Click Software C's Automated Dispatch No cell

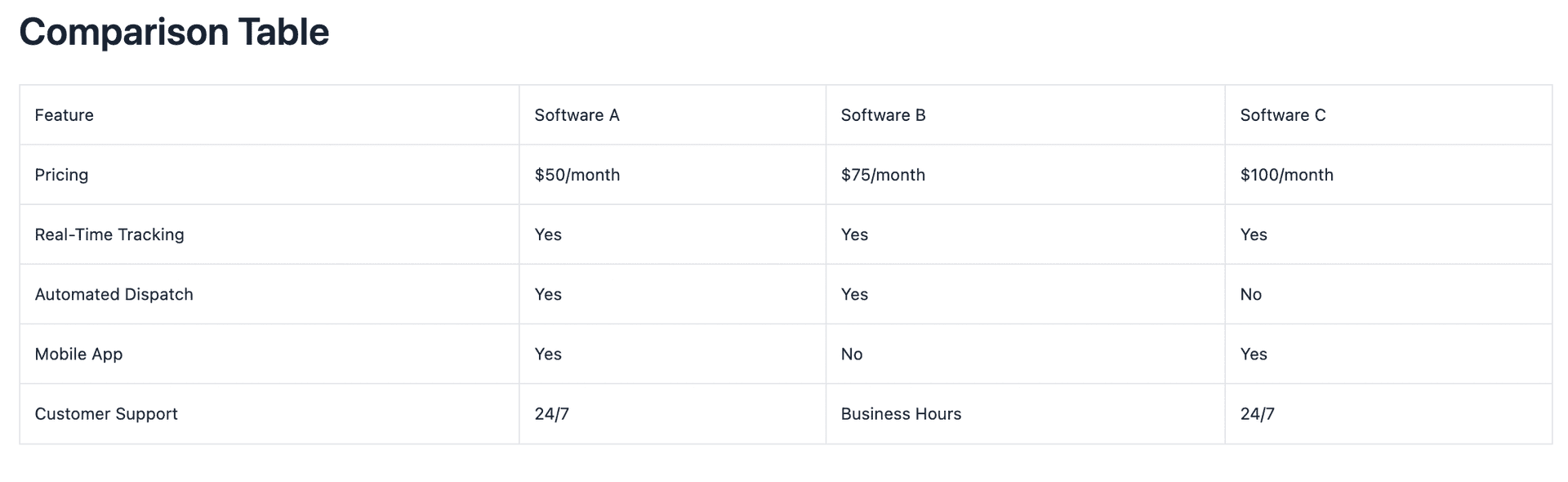pyautogui.click(x=1388, y=294)
